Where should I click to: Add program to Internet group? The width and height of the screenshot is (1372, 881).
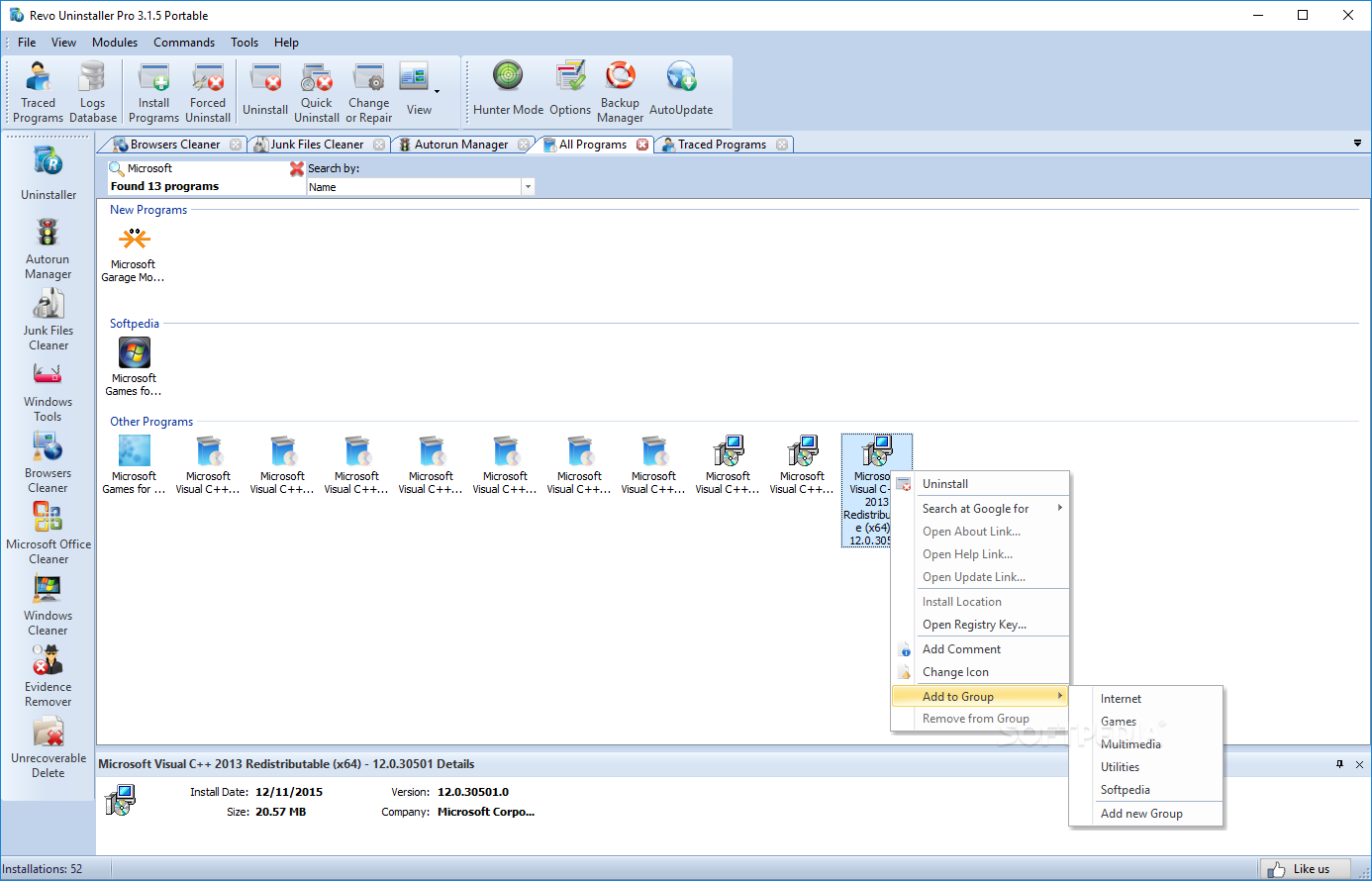pyautogui.click(x=1146, y=699)
